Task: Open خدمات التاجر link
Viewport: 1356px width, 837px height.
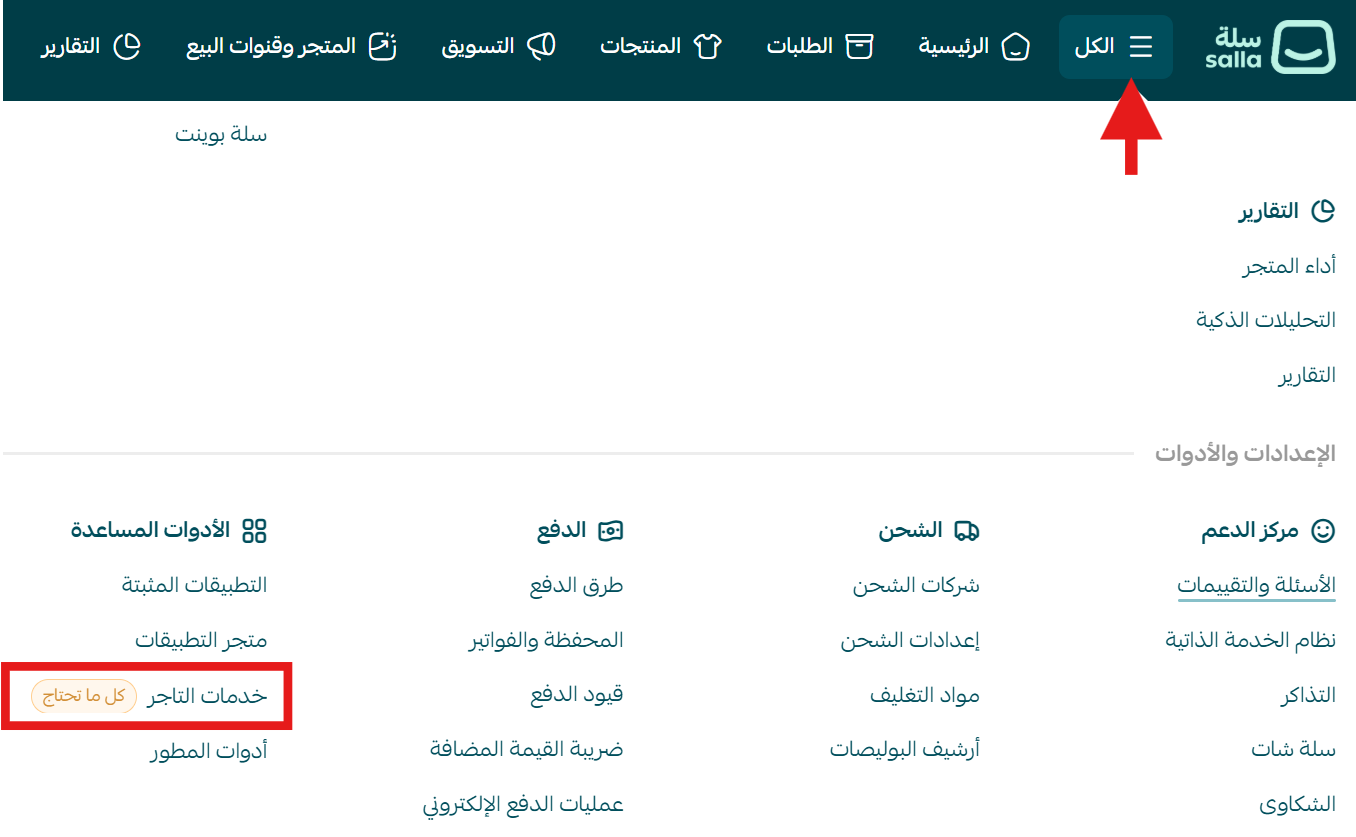Action: (207, 696)
